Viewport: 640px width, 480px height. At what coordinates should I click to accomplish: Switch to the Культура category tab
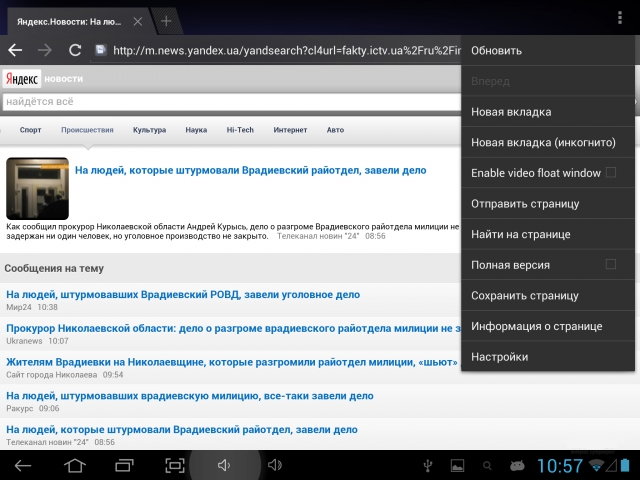149,130
